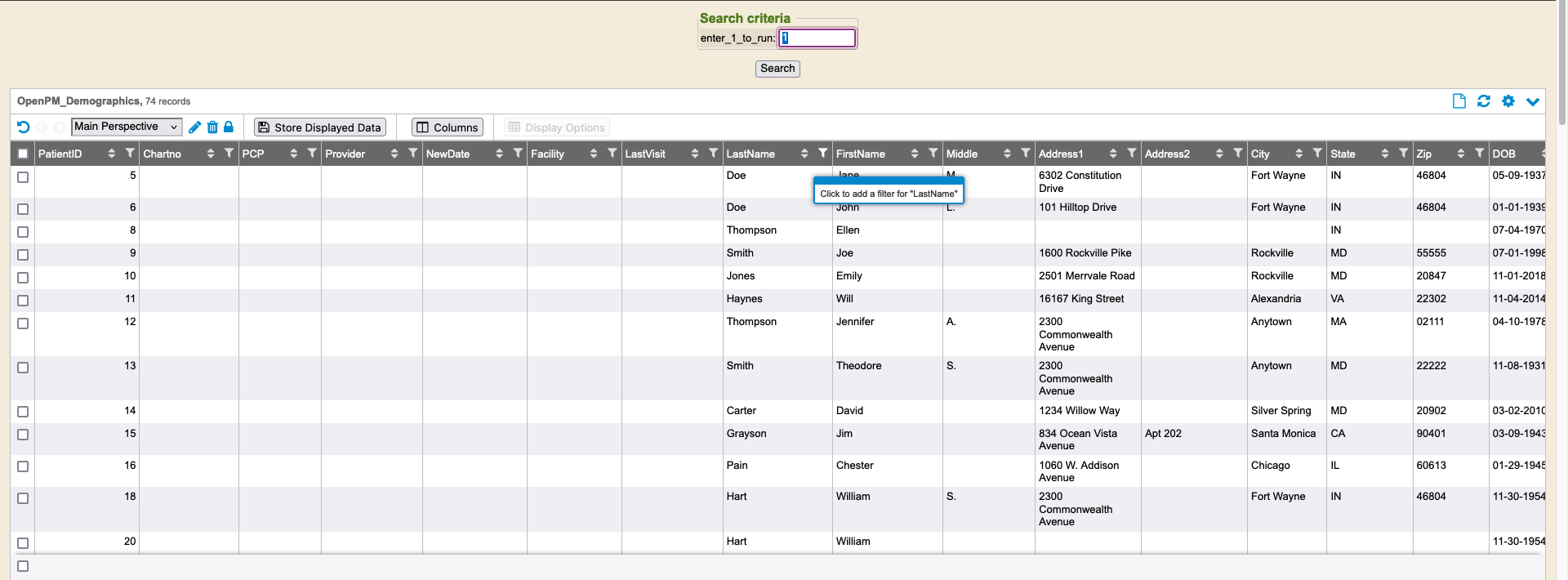Image resolution: width=1568 pixels, height=580 pixels.
Task: Open the Main Perspective dropdown
Action: coord(127,127)
